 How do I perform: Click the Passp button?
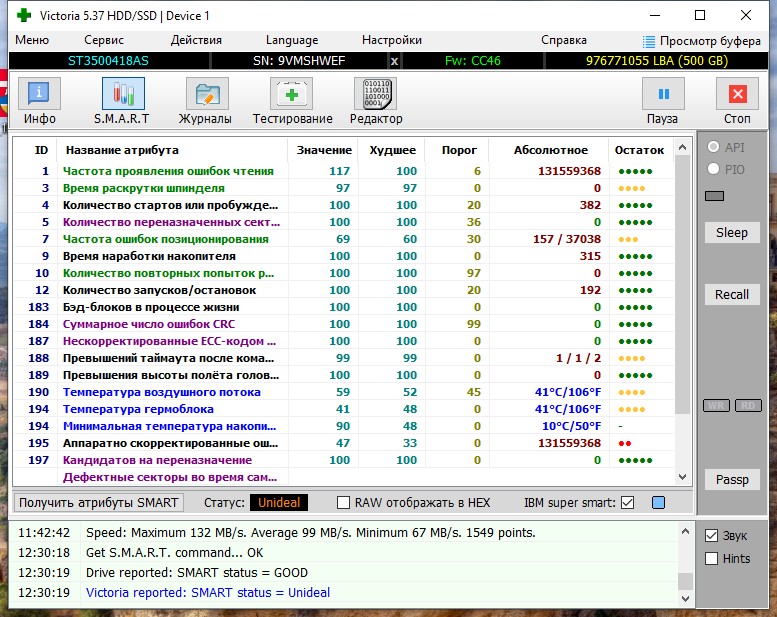[x=732, y=480]
